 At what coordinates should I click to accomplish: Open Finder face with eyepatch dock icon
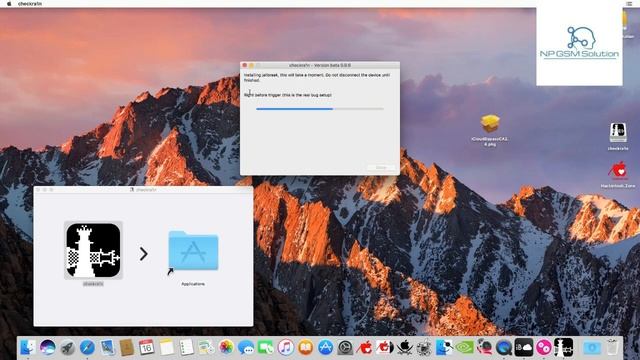(444, 348)
